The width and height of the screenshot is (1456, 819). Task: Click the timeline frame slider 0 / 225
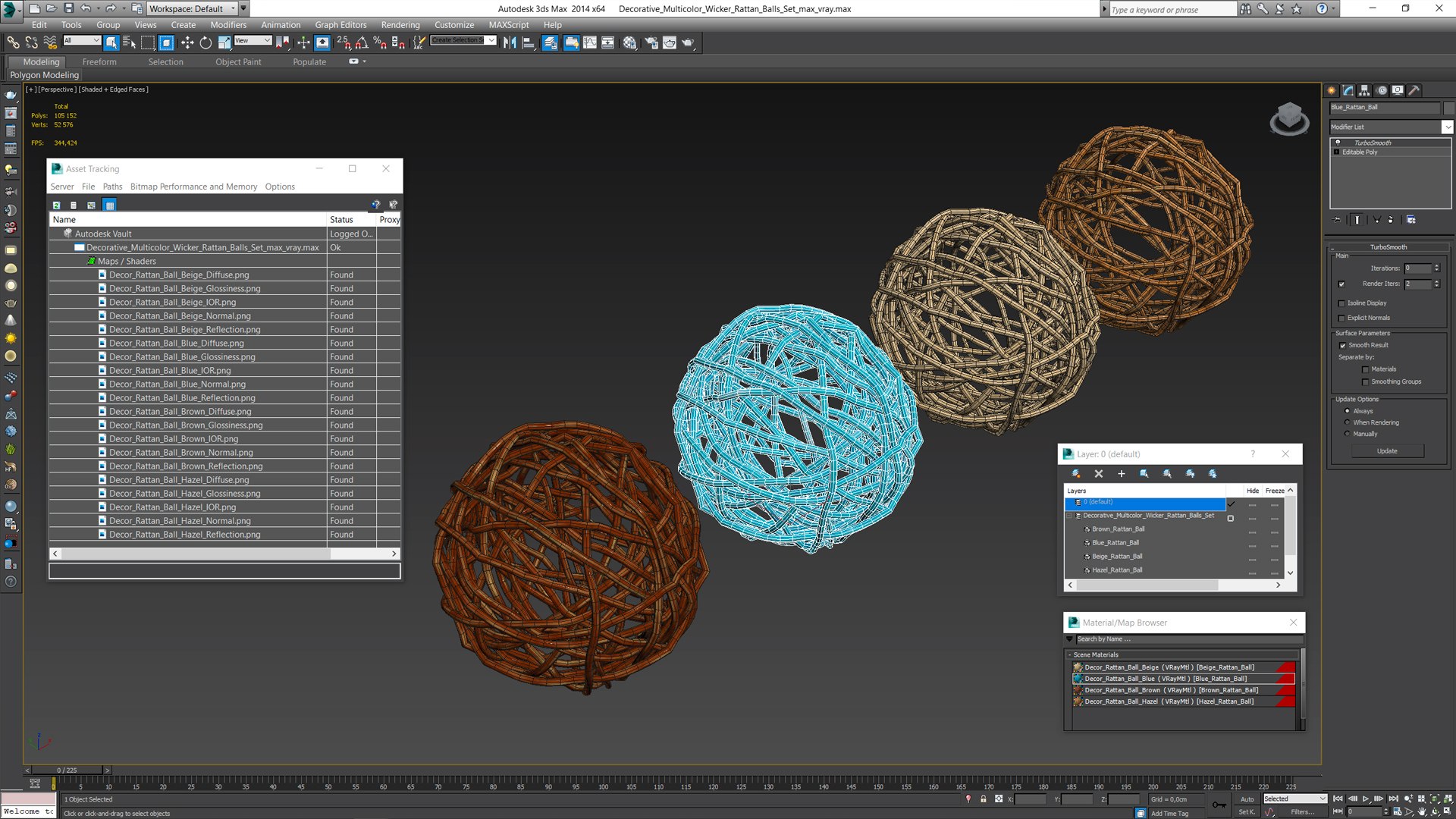67,770
